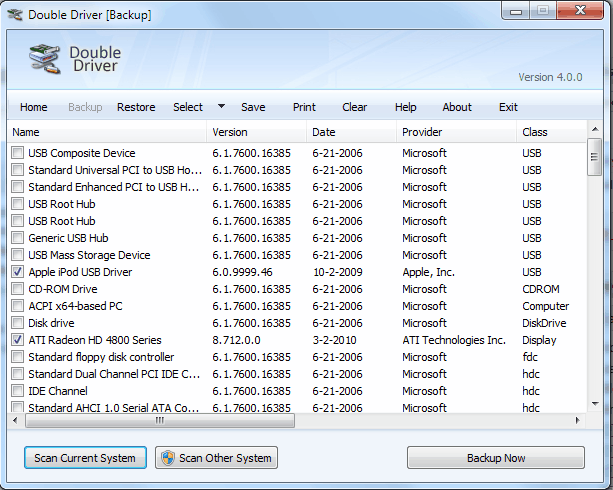The width and height of the screenshot is (613, 490).
Task: Click the vertical scrollbar thumb
Action: (x=595, y=157)
